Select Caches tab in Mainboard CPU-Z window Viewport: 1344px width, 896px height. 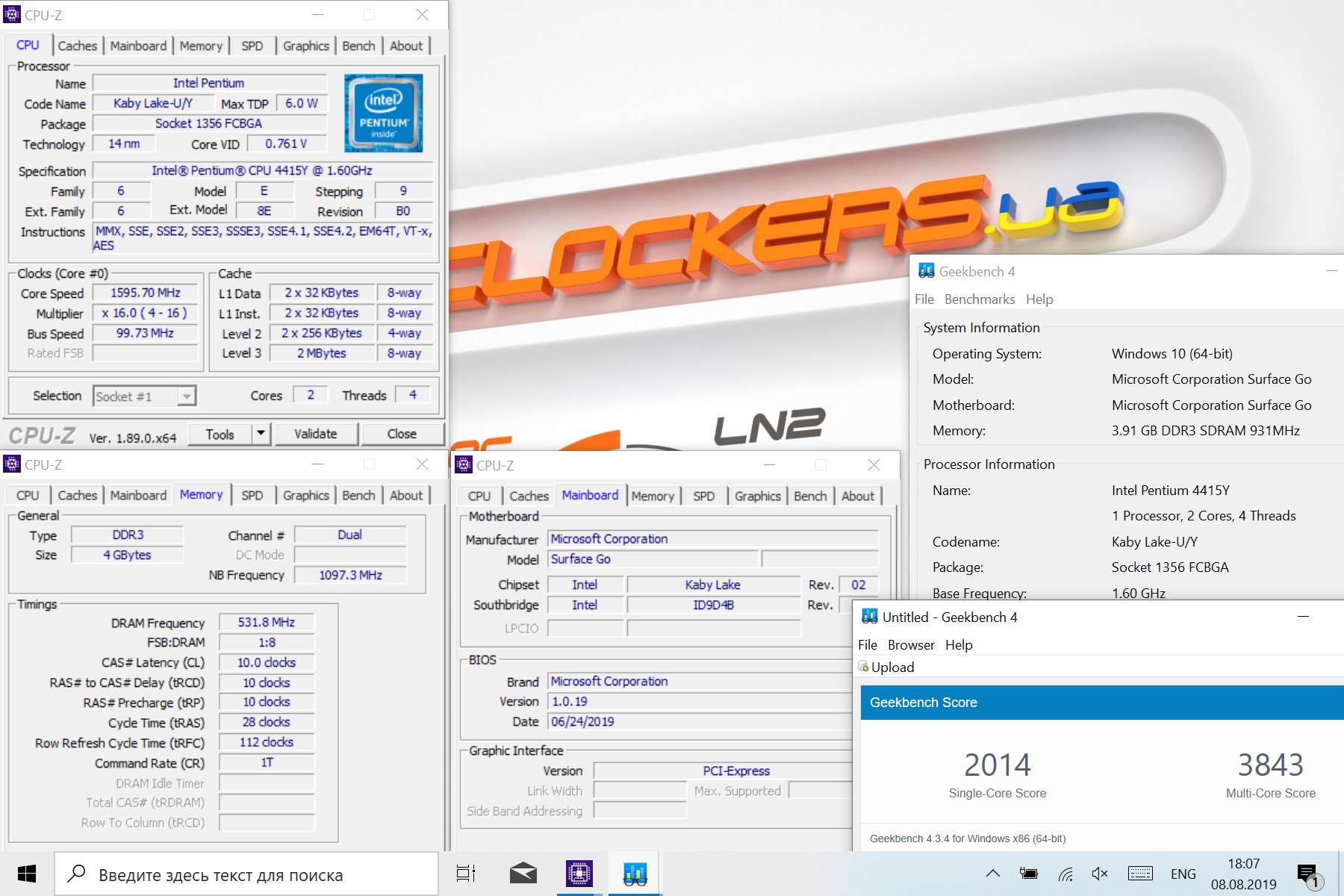tap(529, 496)
